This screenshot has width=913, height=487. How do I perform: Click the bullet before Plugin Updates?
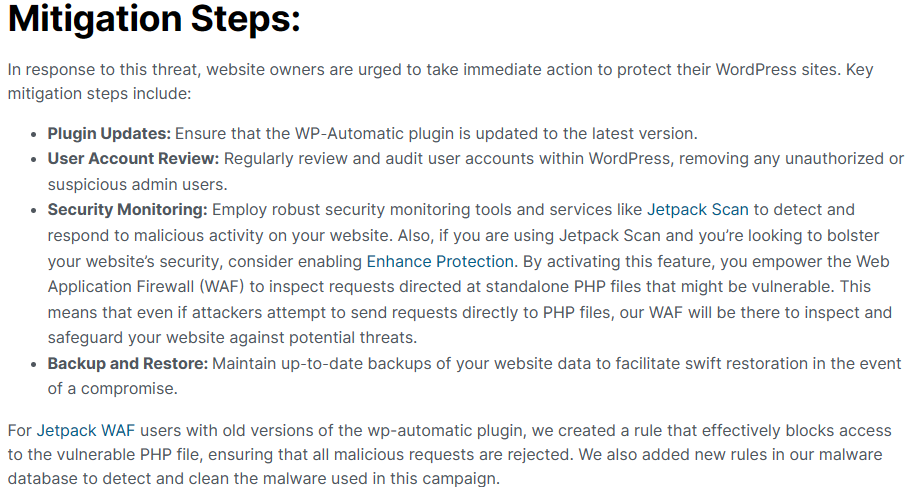coord(33,135)
